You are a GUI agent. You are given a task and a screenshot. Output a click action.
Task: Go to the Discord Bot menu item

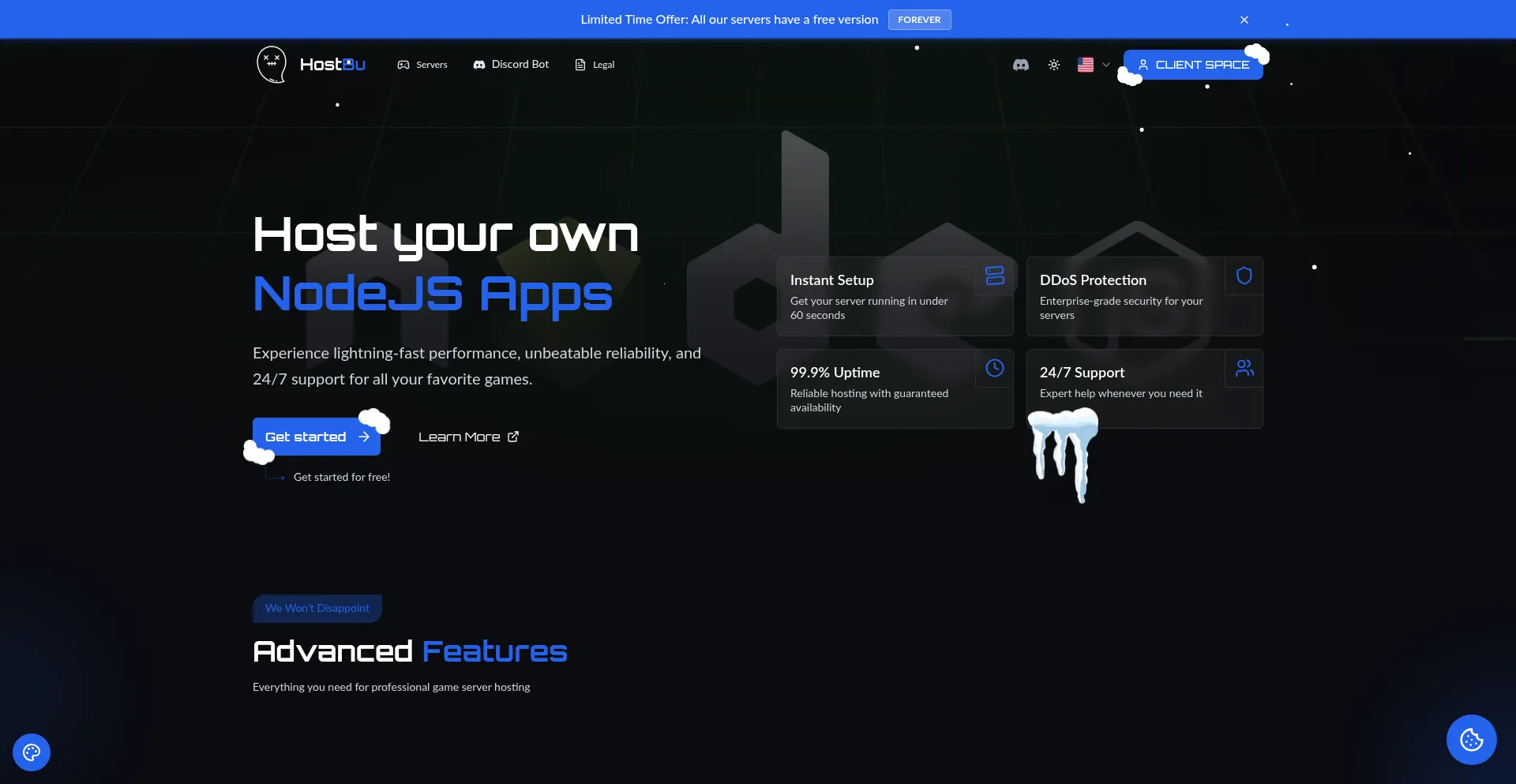[511, 65]
